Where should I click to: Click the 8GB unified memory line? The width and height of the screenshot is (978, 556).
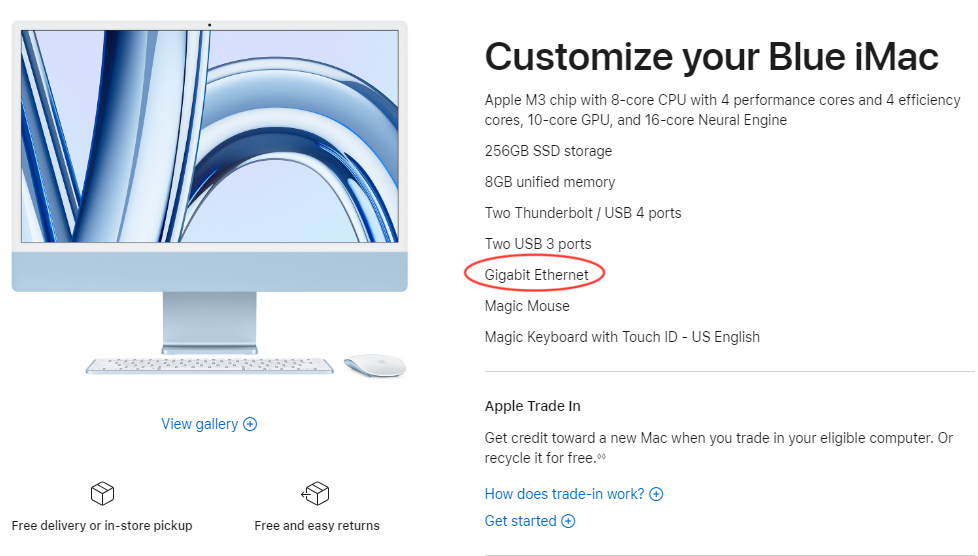[x=550, y=182]
